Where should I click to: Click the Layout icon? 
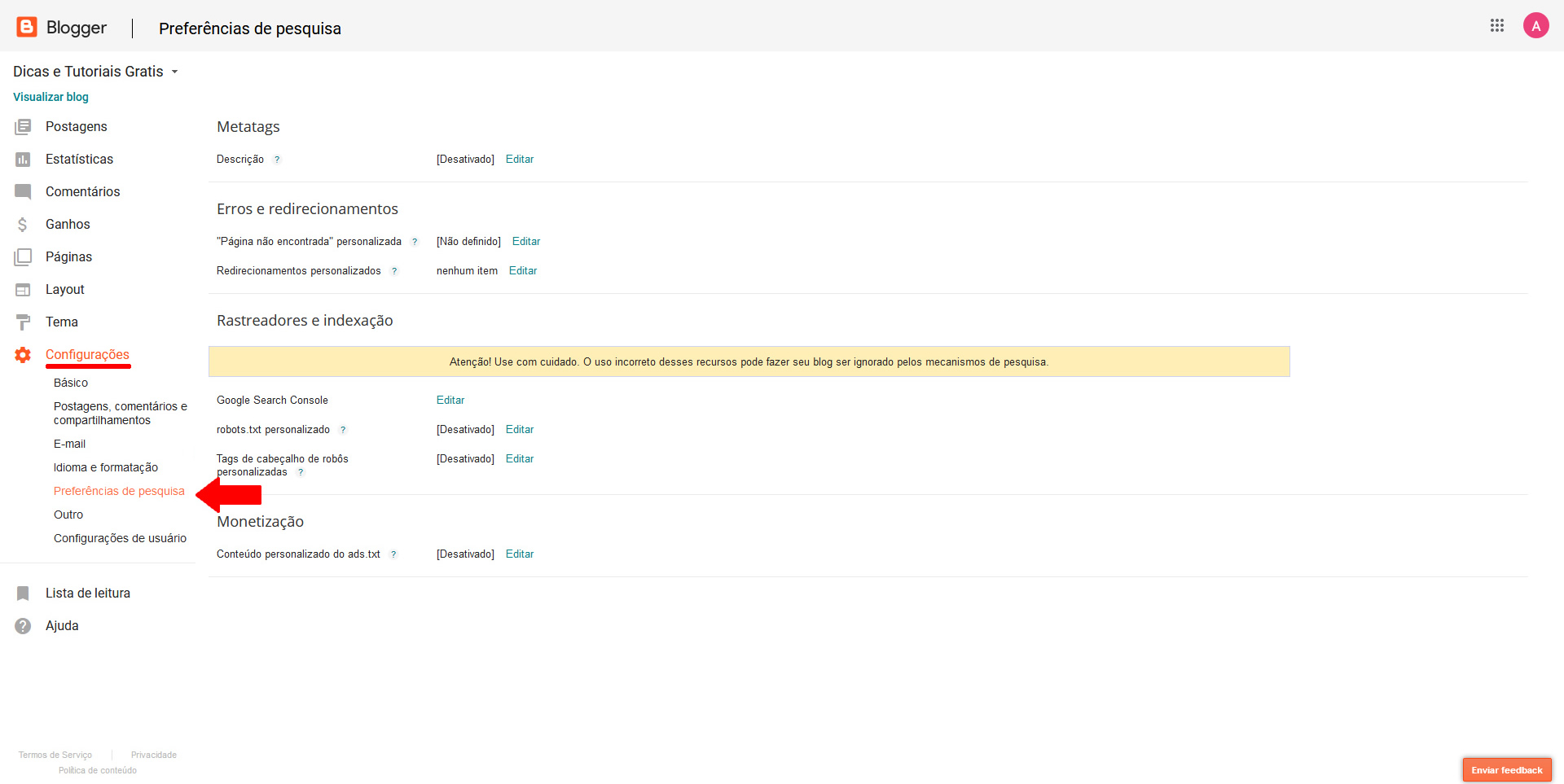click(x=23, y=290)
